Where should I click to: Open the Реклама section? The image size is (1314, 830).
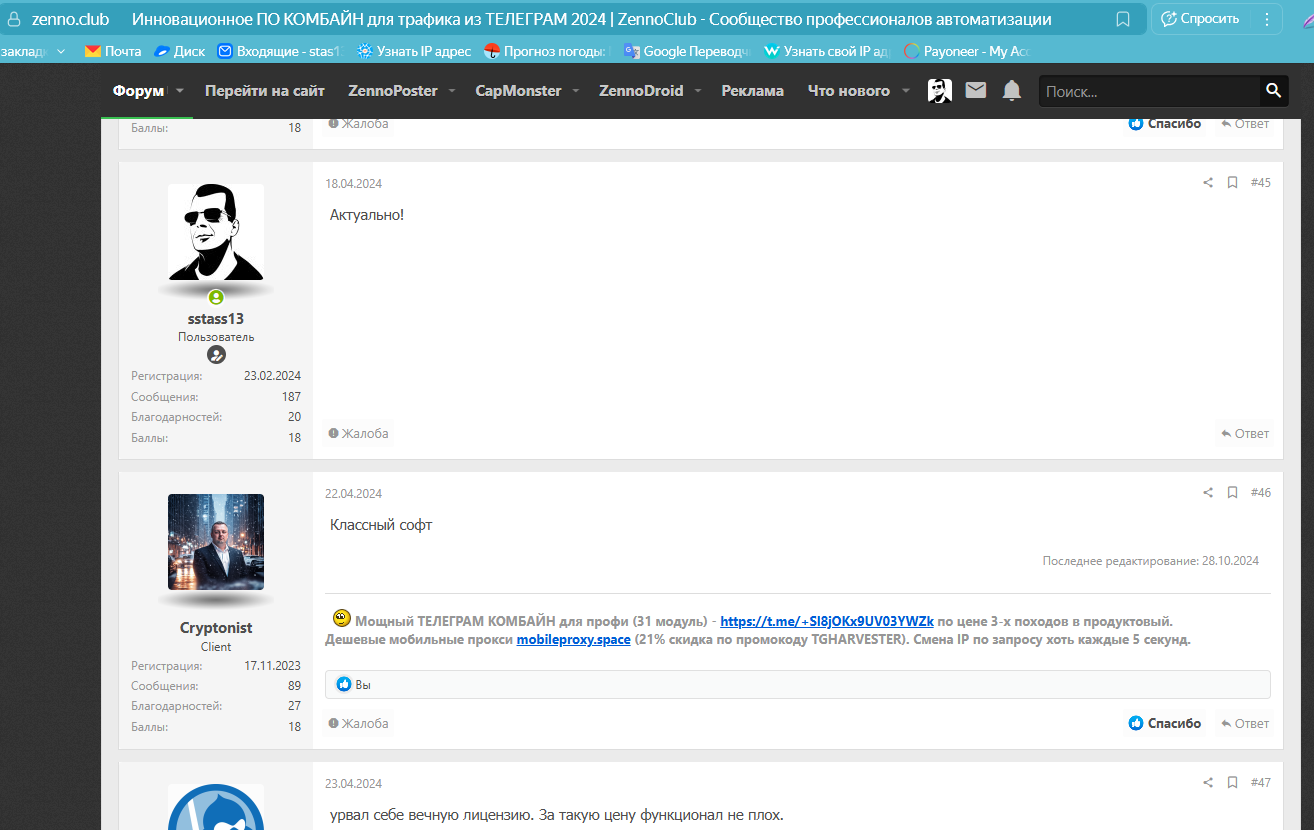coord(753,91)
